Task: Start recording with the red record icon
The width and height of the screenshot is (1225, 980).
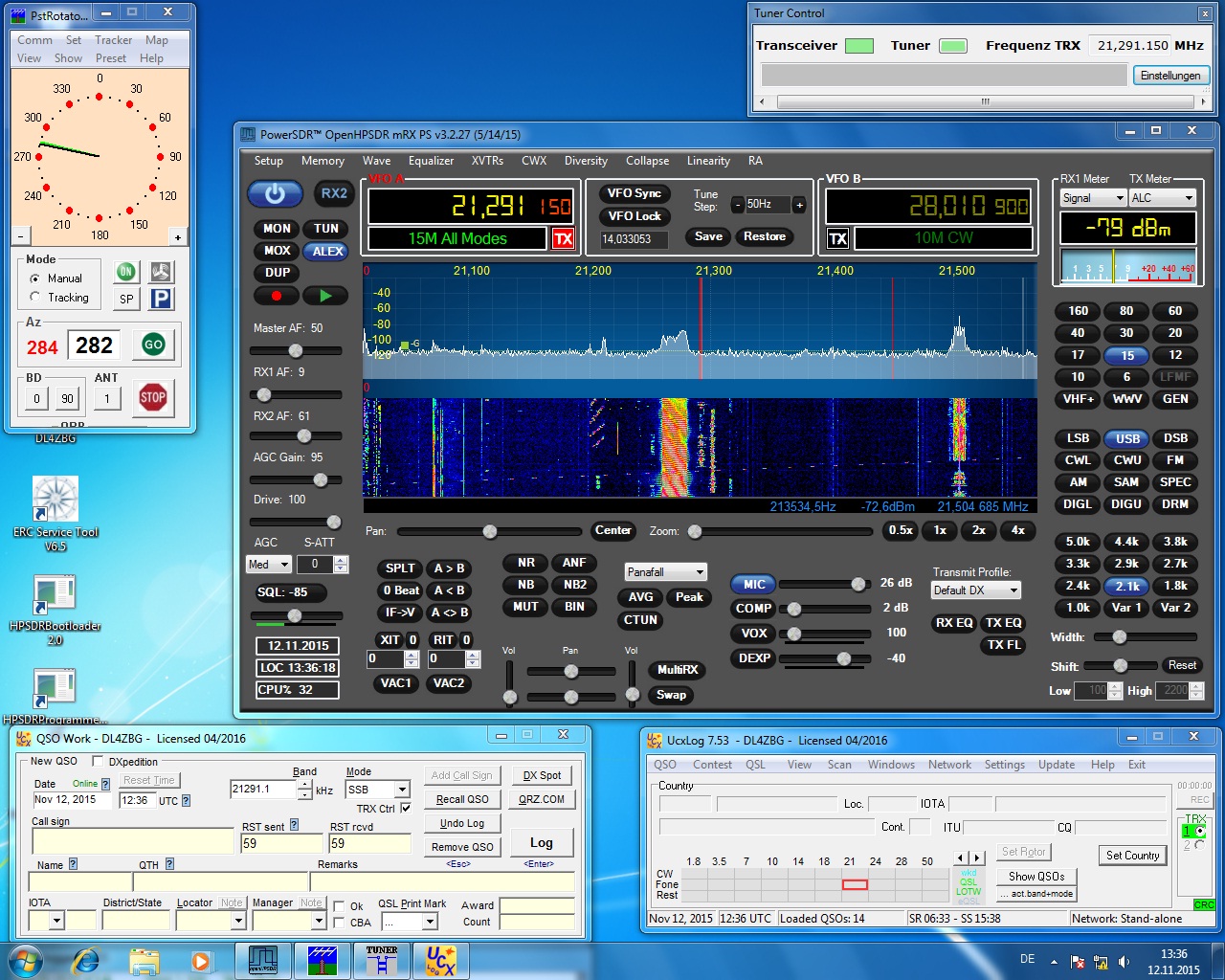Action: (277, 295)
